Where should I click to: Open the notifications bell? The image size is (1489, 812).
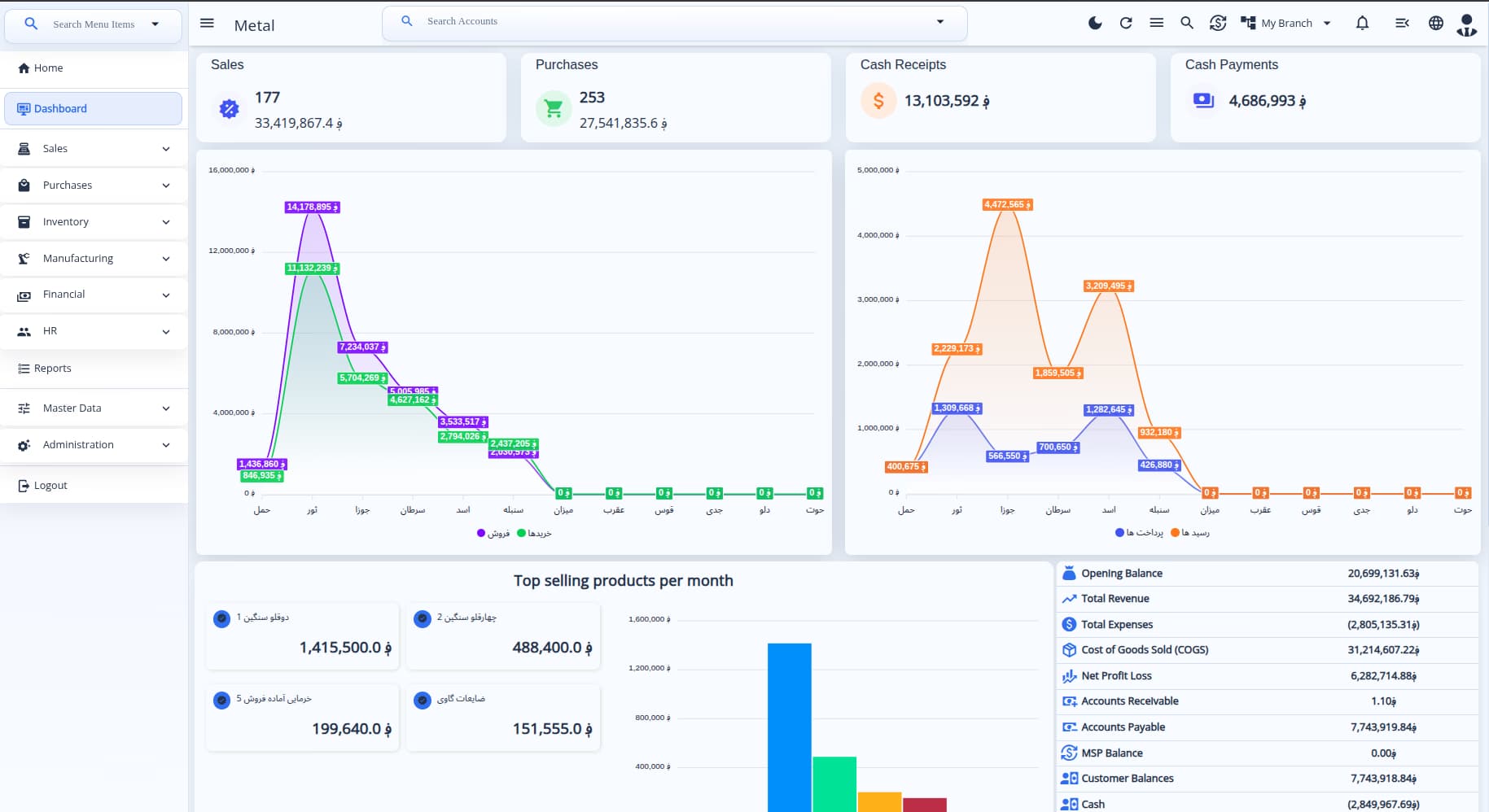pyautogui.click(x=1362, y=23)
